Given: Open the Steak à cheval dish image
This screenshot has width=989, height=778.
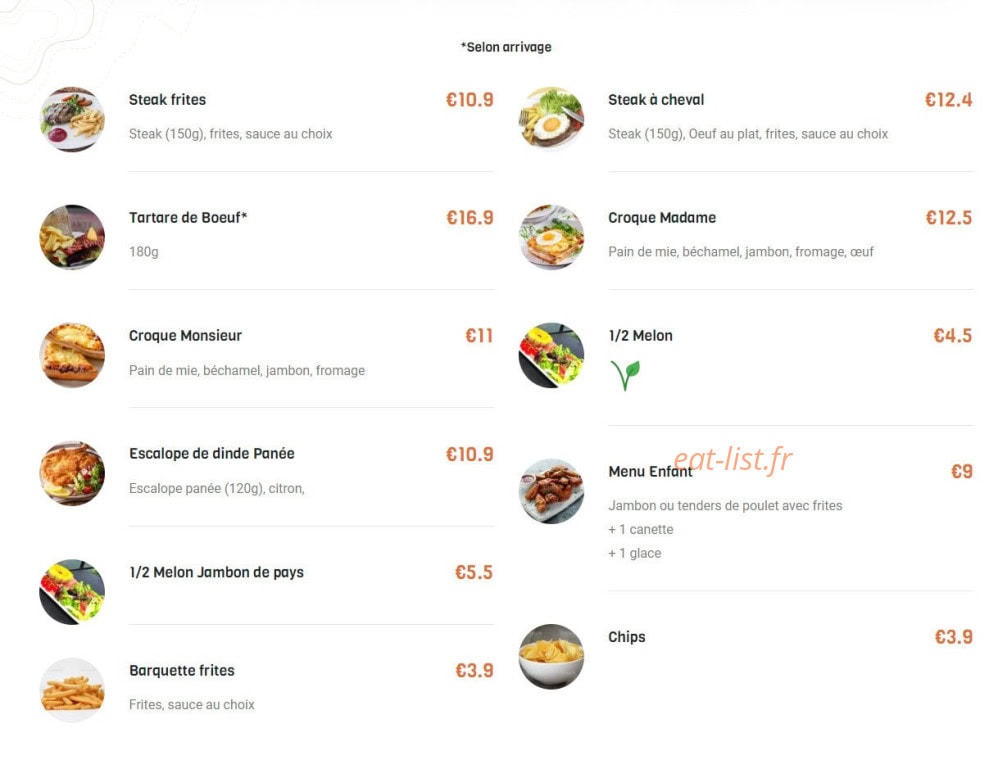Looking at the screenshot, I should 551,119.
